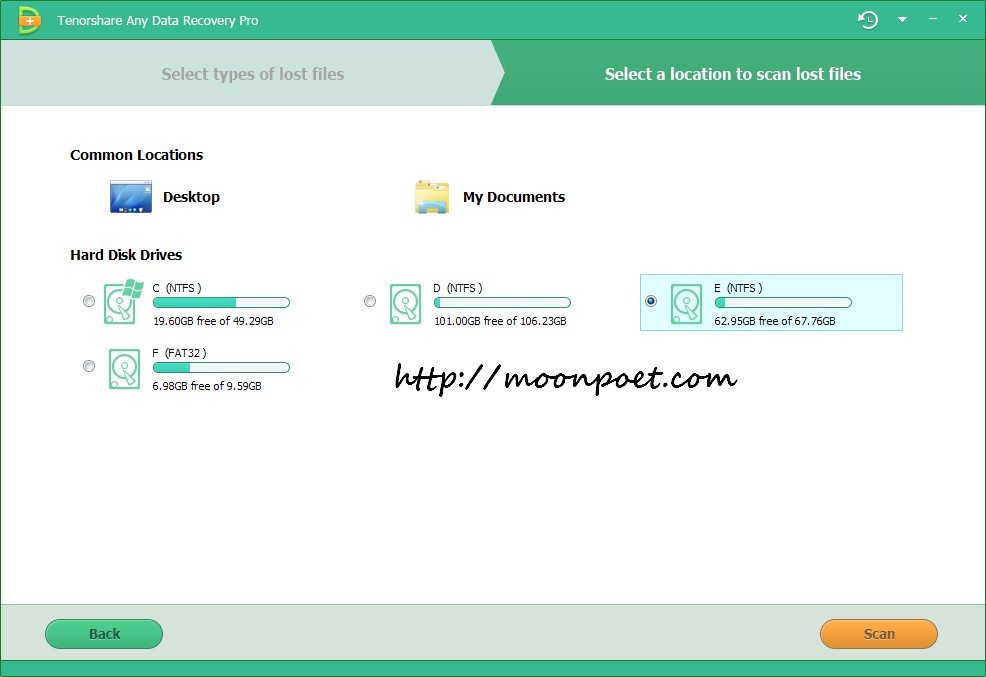Viewport: 986px width, 677px height.
Task: Click the D drive disk icon
Action: [405, 303]
